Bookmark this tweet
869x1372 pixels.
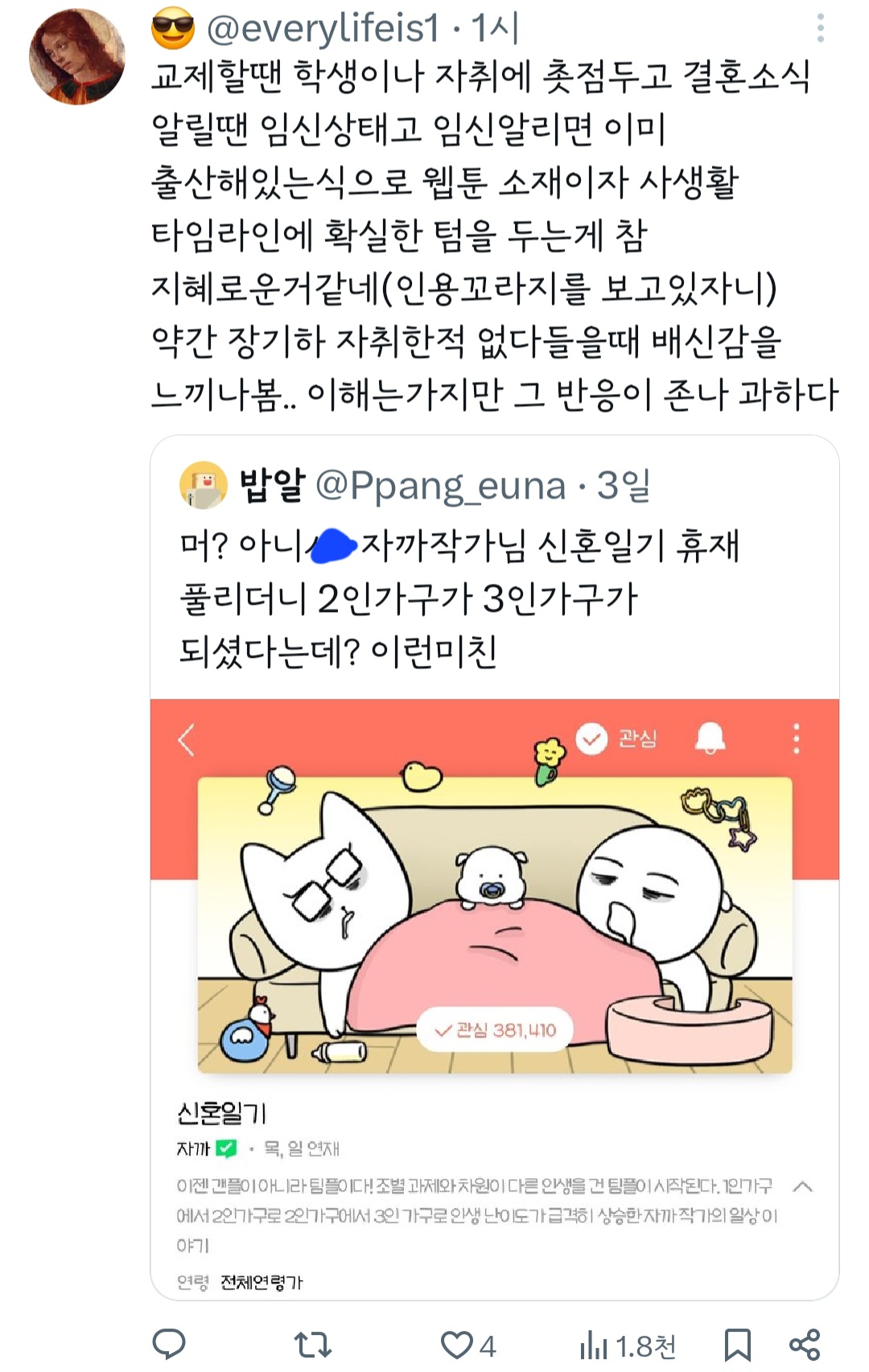[x=737, y=1345]
